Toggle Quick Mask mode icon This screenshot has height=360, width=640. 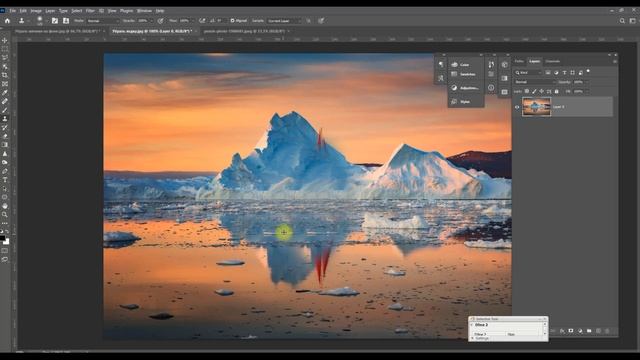pos(5,251)
